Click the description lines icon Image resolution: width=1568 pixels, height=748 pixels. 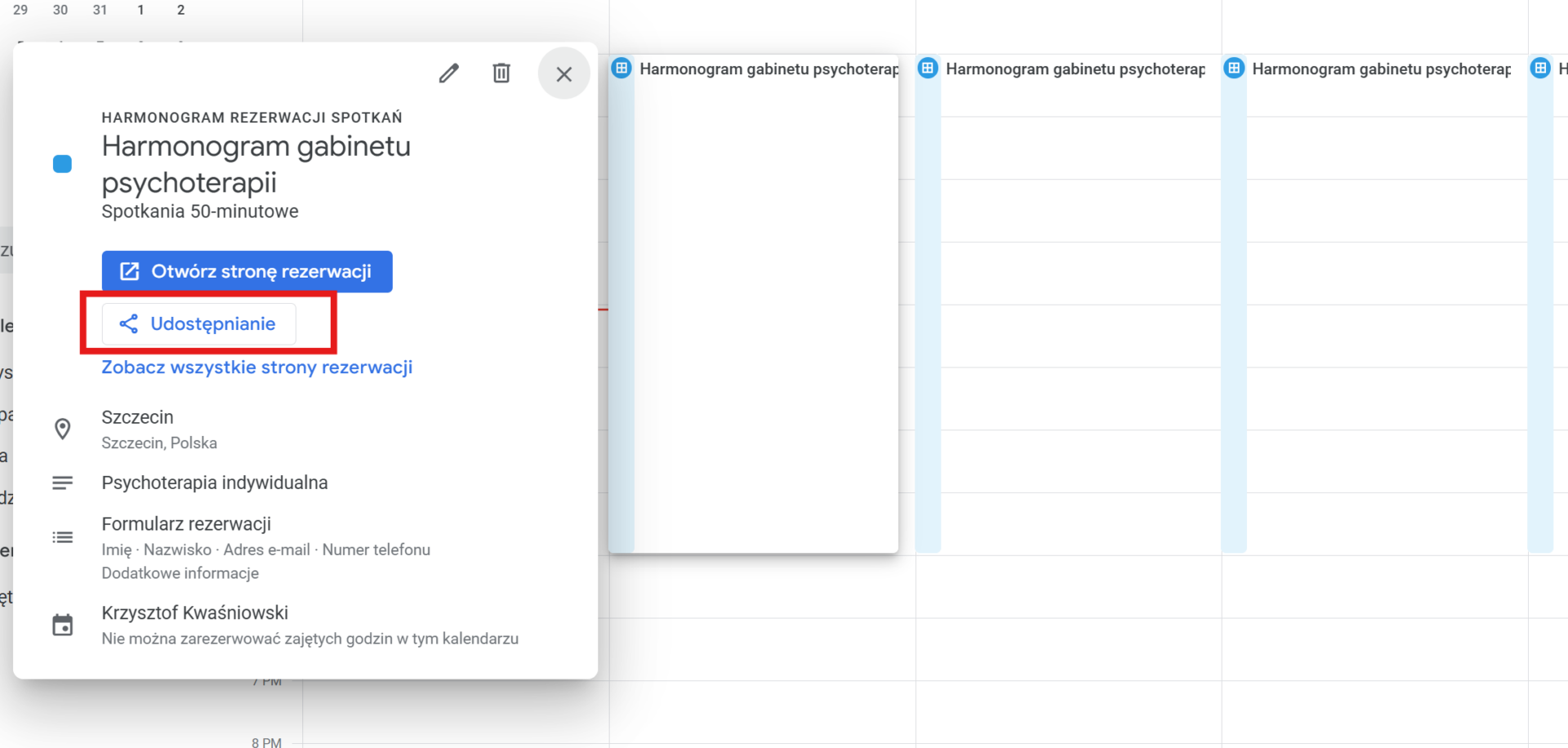click(x=62, y=483)
